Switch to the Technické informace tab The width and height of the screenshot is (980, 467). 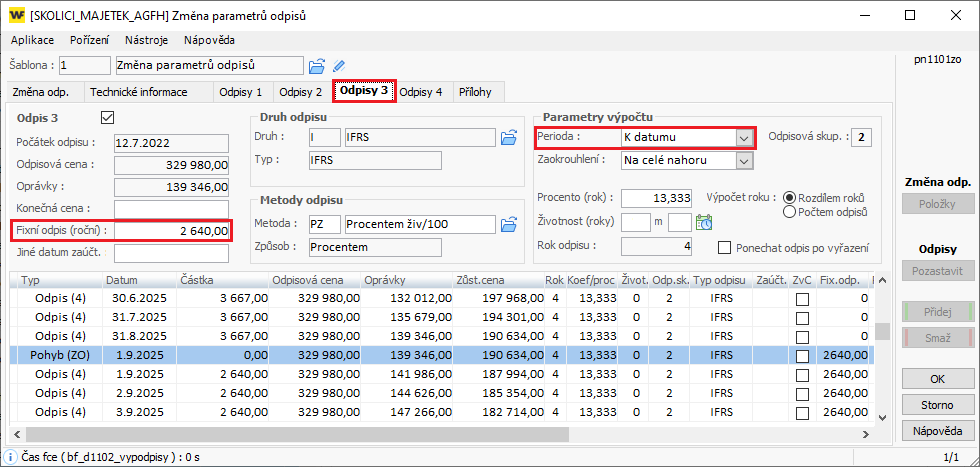click(x=138, y=92)
